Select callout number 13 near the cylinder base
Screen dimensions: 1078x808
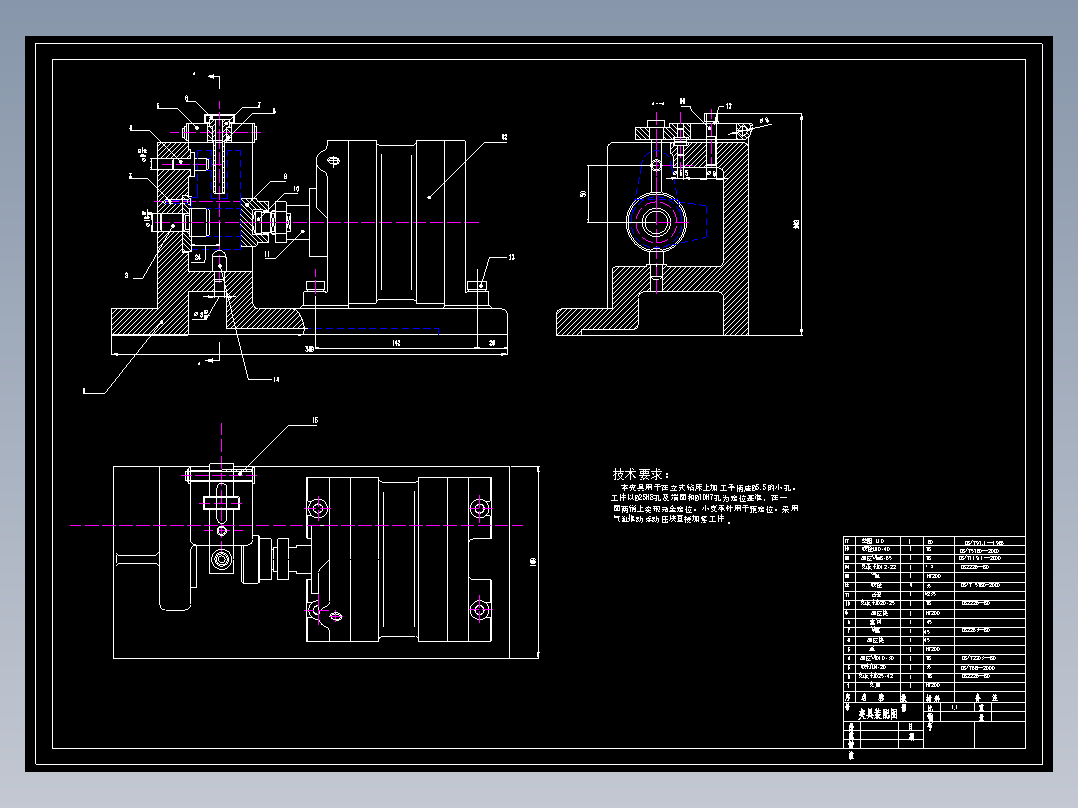coord(511,257)
